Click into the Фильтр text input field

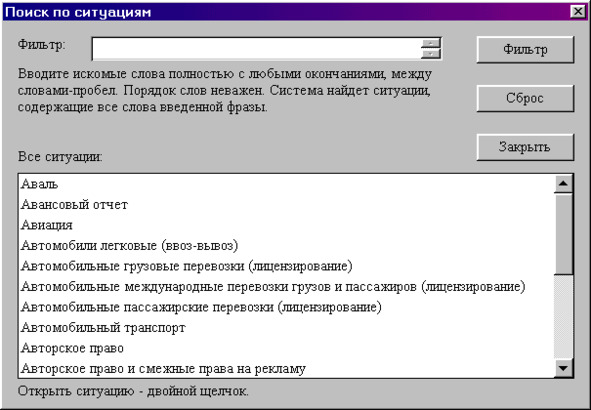click(x=256, y=49)
